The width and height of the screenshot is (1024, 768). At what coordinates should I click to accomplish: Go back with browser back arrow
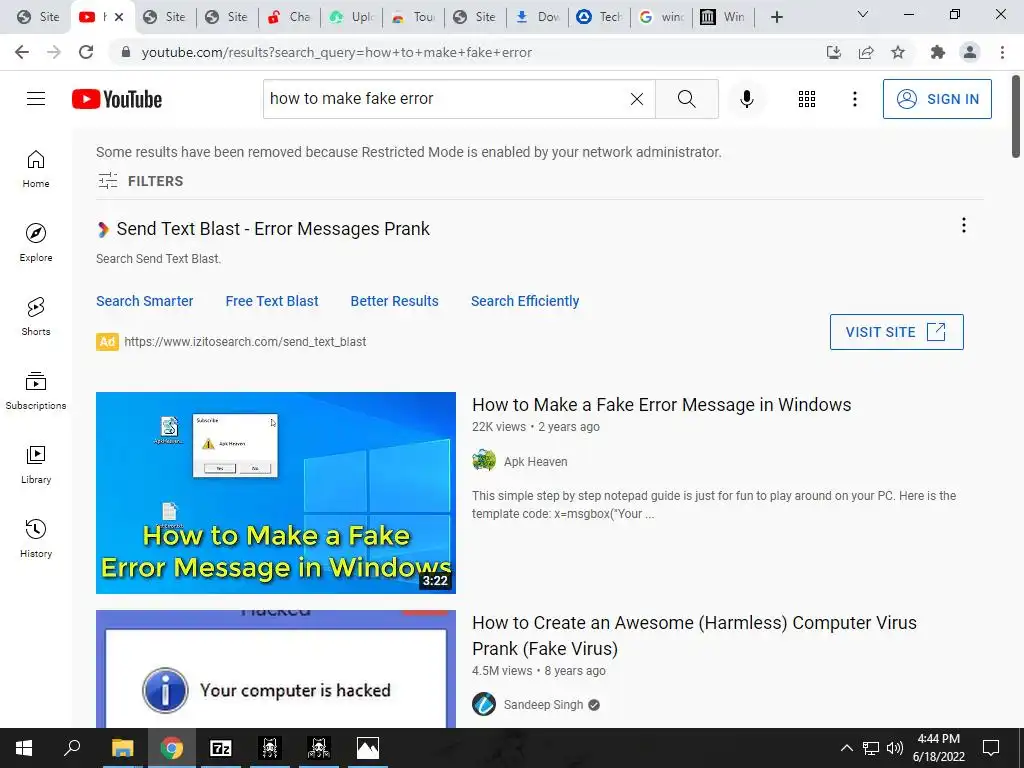(22, 52)
